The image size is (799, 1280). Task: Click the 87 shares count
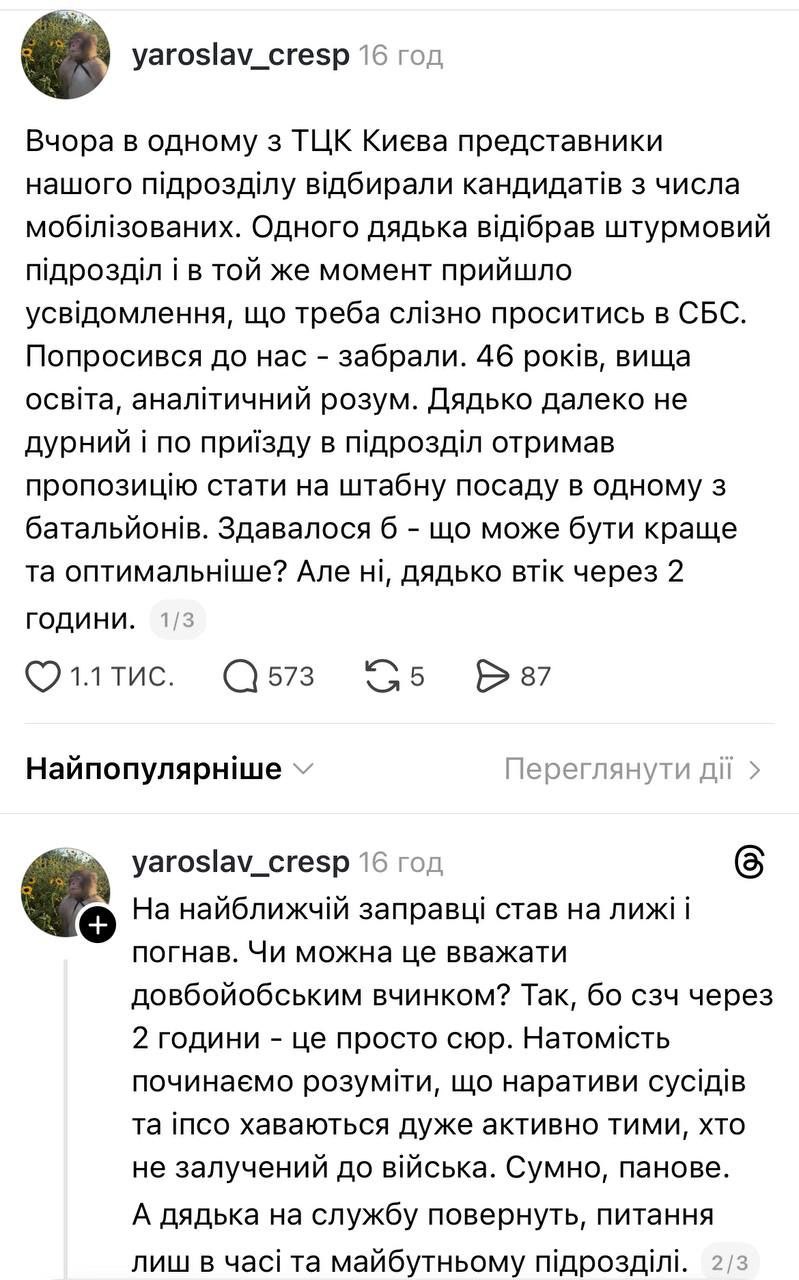pyautogui.click(x=536, y=677)
